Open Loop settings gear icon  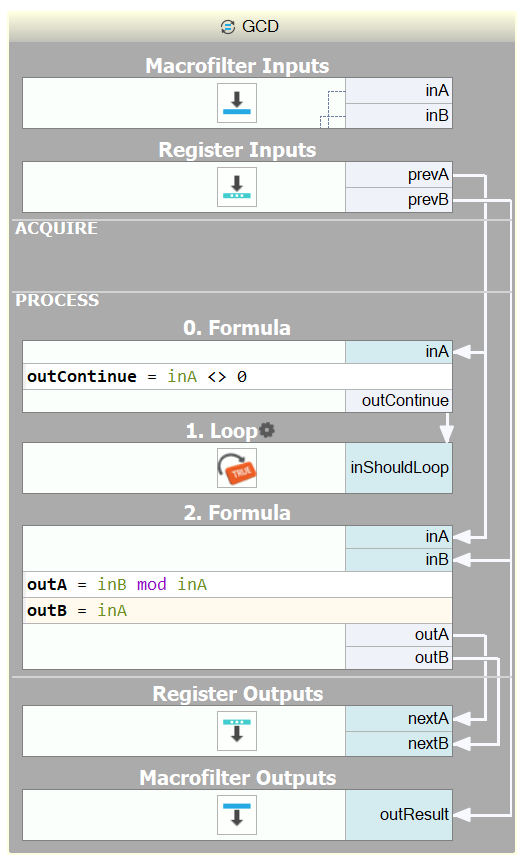(x=267, y=430)
